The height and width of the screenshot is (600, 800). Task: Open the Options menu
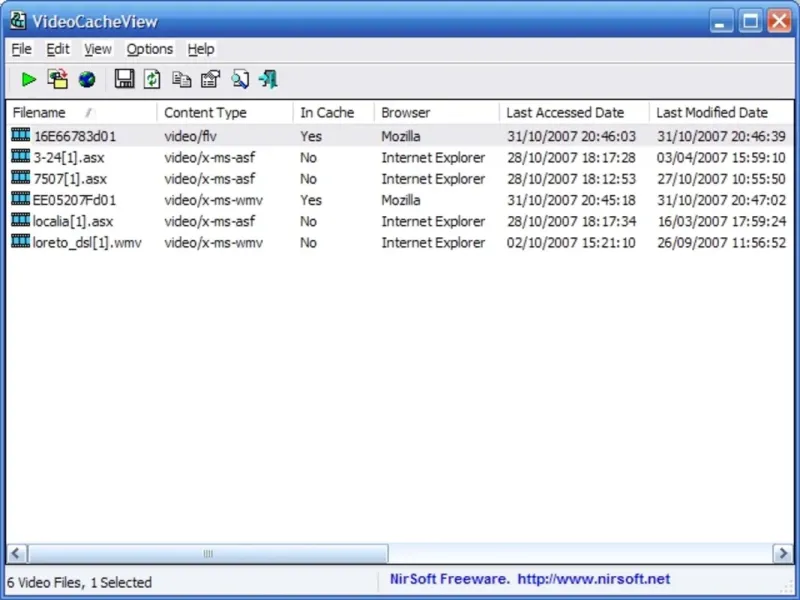tap(149, 49)
